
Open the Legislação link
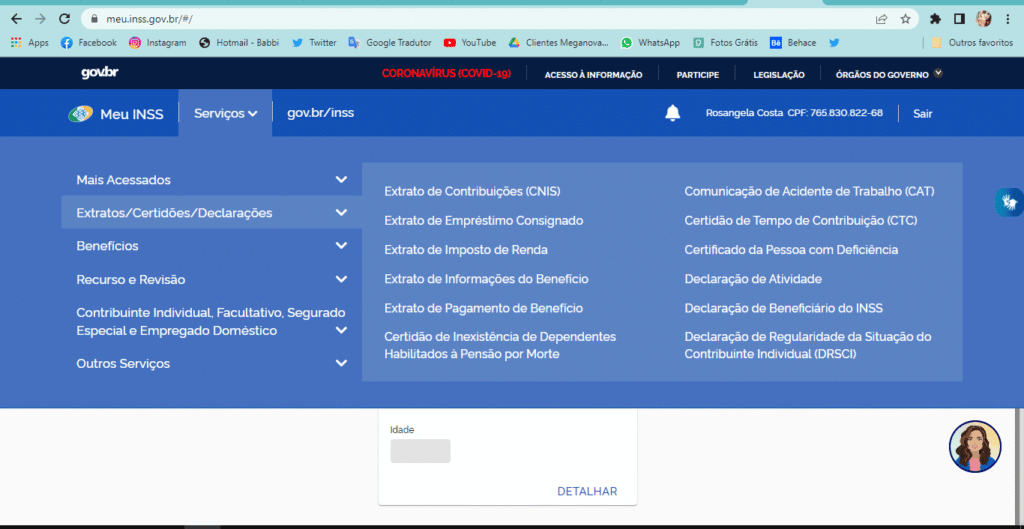coord(778,75)
